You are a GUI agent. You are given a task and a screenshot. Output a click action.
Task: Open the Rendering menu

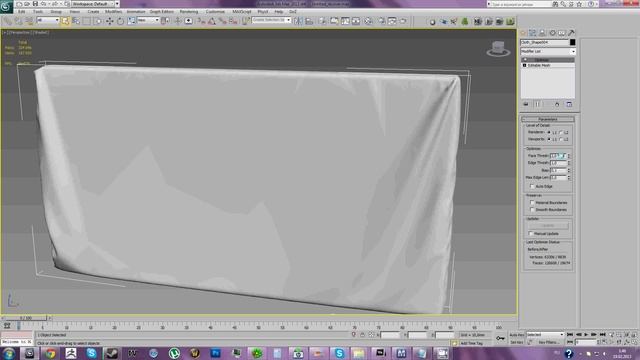click(x=189, y=12)
